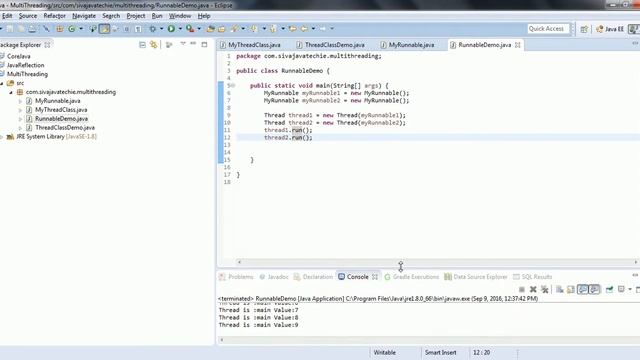Image resolution: width=640 pixels, height=360 pixels.
Task: Select the CoreJava project
Action: coord(18,56)
